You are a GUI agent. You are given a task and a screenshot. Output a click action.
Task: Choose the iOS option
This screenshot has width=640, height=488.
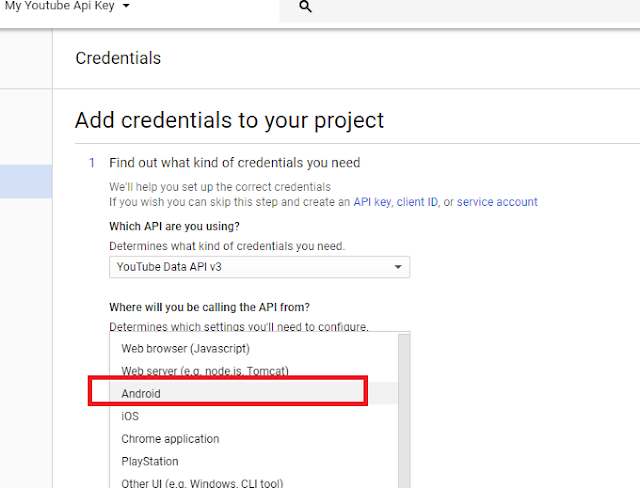[130, 416]
